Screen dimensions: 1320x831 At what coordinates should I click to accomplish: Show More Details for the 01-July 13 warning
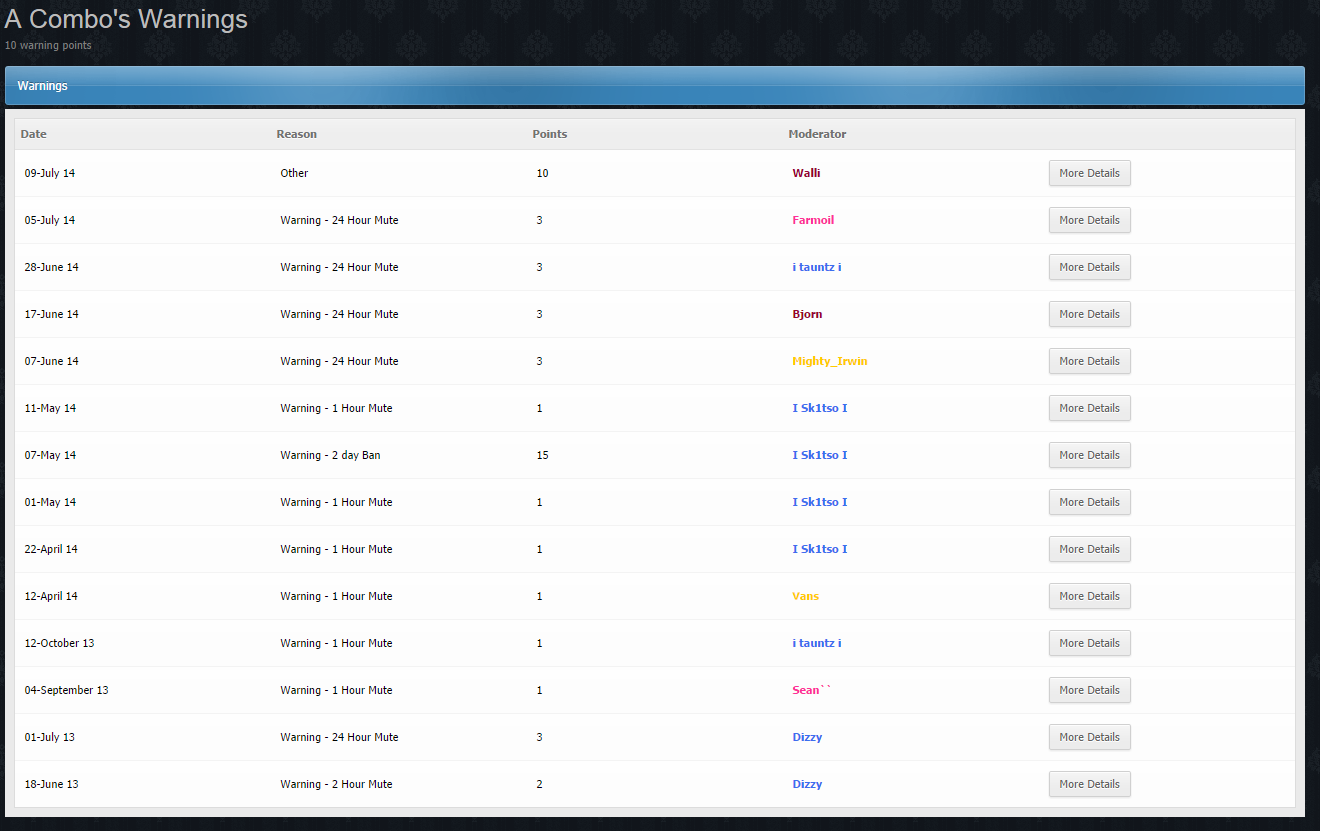point(1089,737)
